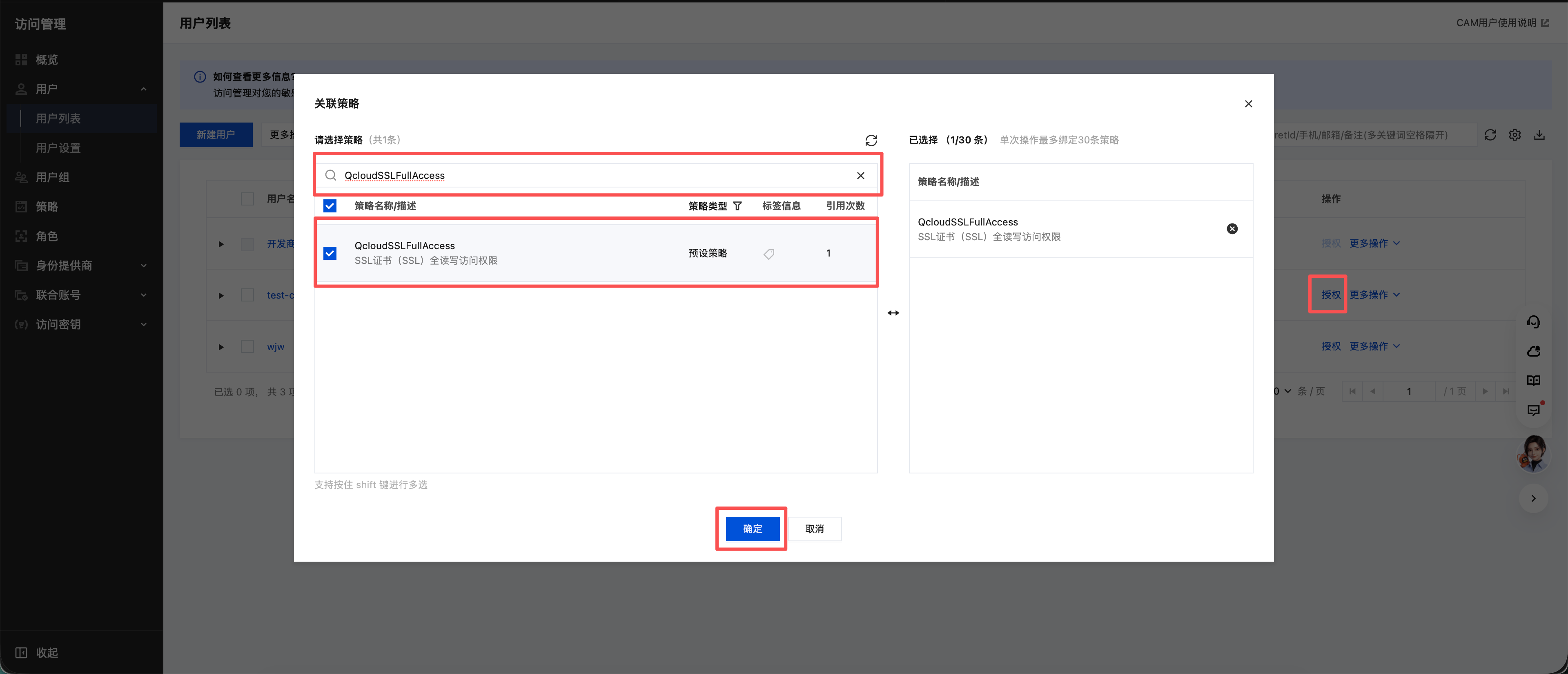The image size is (1568, 674).
Task: Open the wjw user link
Action: pyautogui.click(x=275, y=347)
